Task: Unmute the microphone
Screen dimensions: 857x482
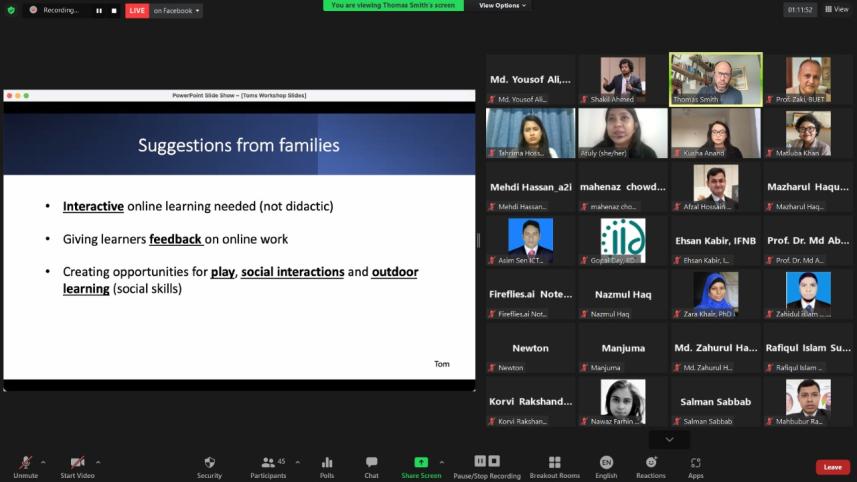Action: click(x=25, y=463)
